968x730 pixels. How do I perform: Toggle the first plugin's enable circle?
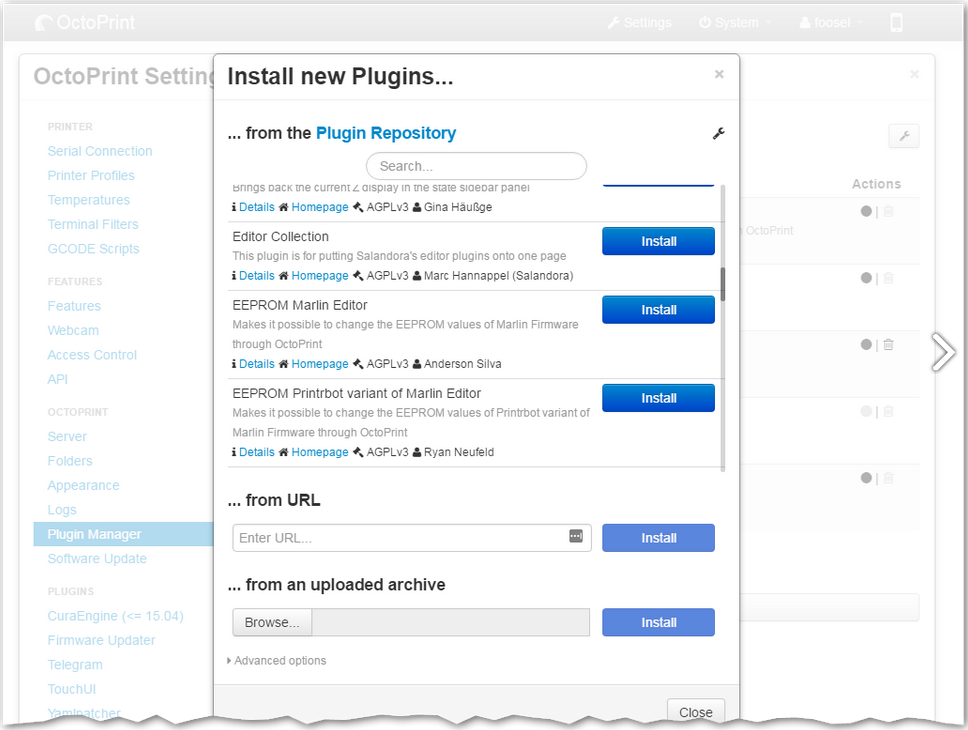coord(866,211)
